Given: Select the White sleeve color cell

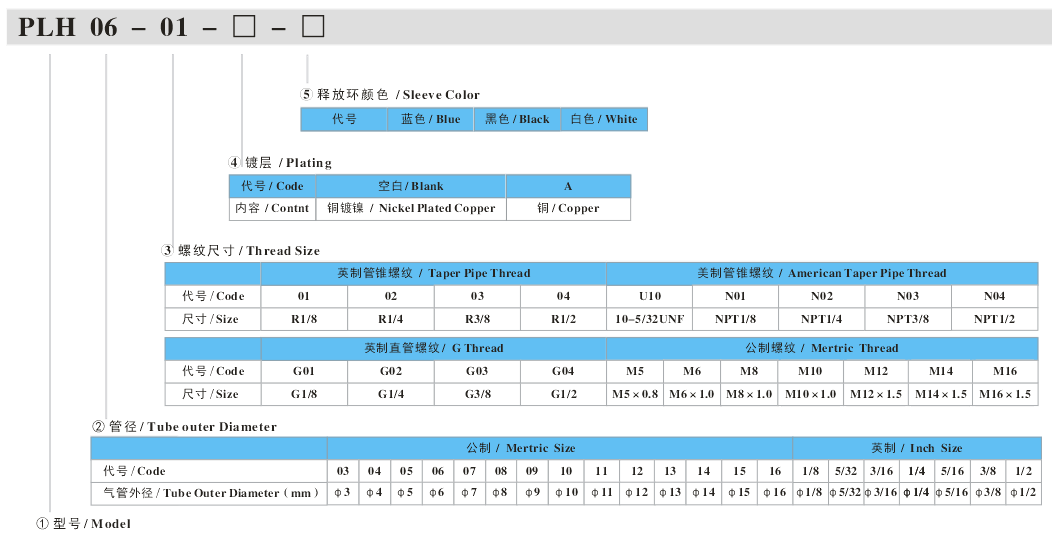Looking at the screenshot, I should [603, 119].
